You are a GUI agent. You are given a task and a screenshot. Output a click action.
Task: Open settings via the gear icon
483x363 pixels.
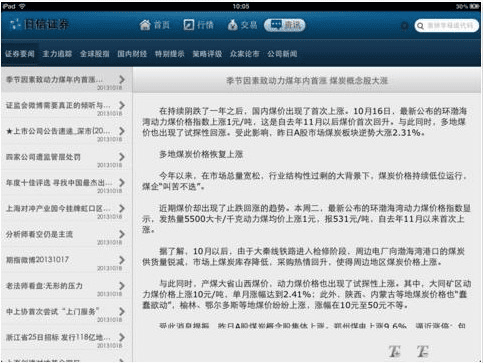[404, 26]
